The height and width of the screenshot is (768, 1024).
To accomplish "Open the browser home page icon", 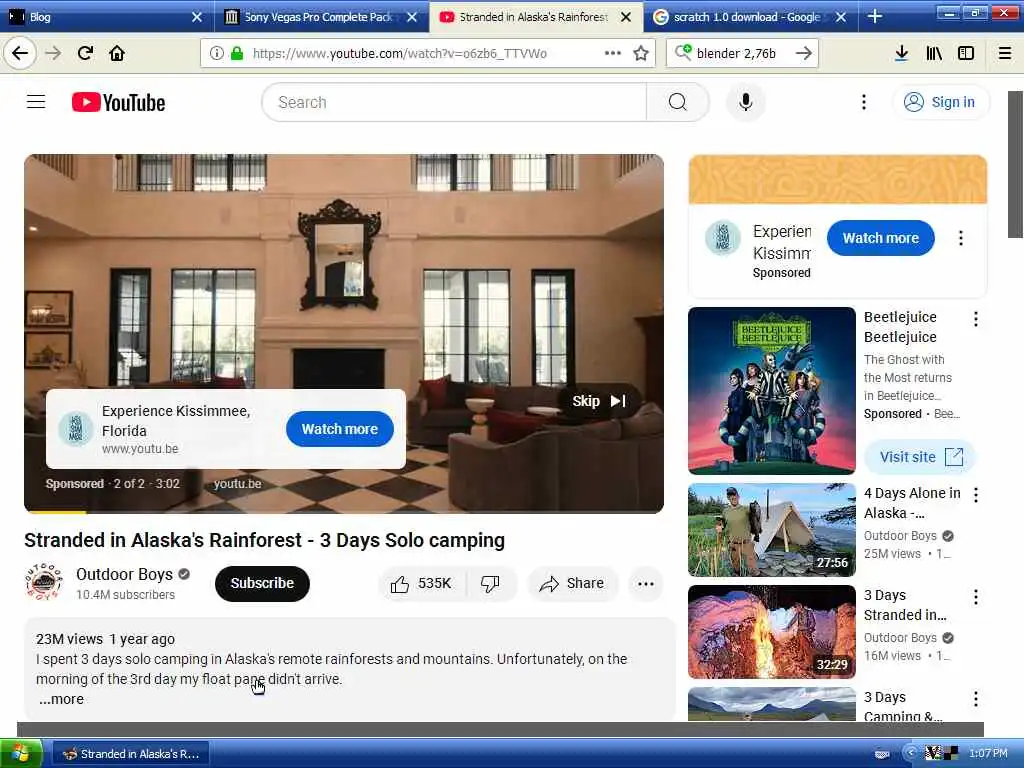I will tap(117, 53).
